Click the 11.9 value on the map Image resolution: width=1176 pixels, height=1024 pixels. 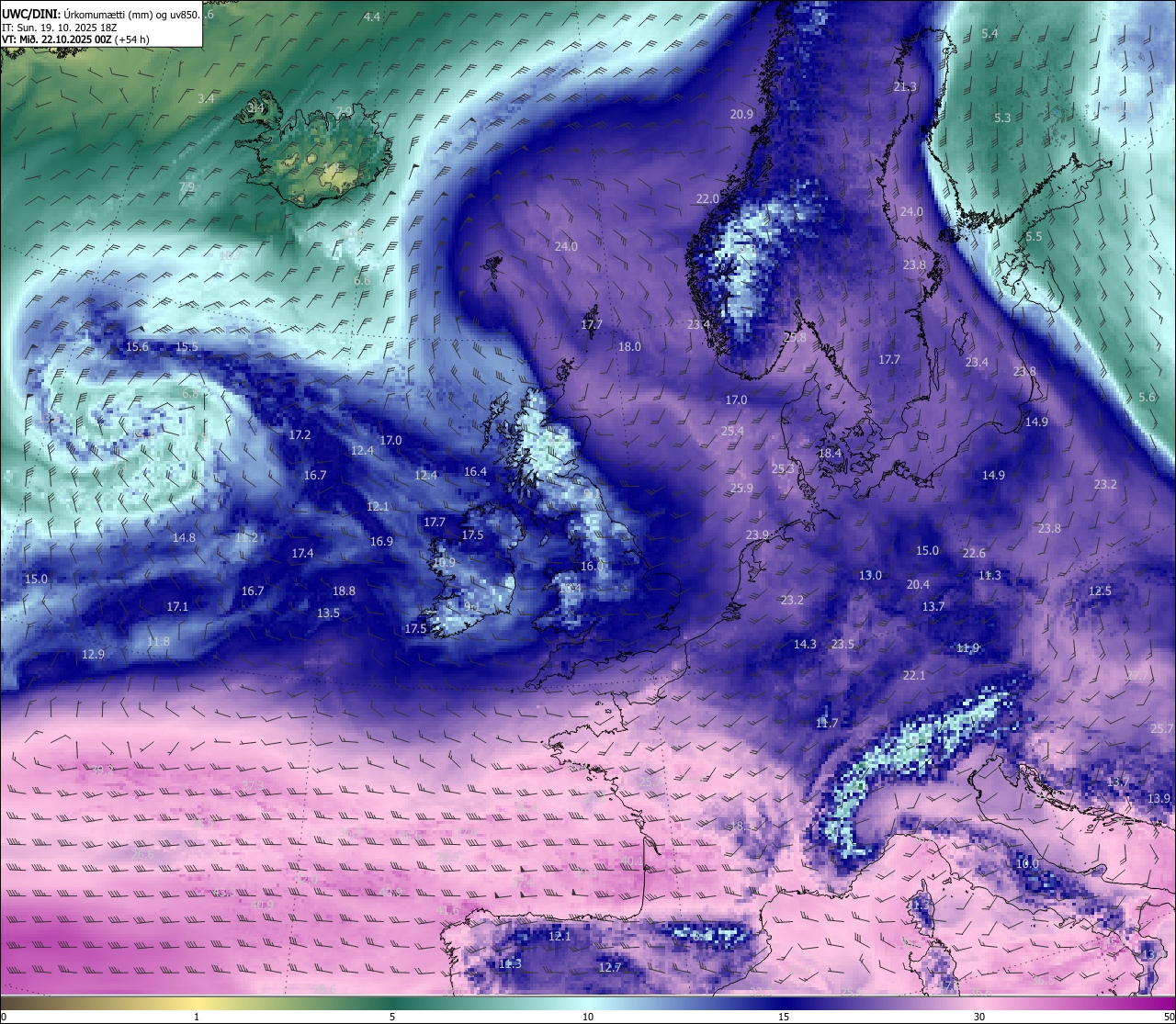967,647
